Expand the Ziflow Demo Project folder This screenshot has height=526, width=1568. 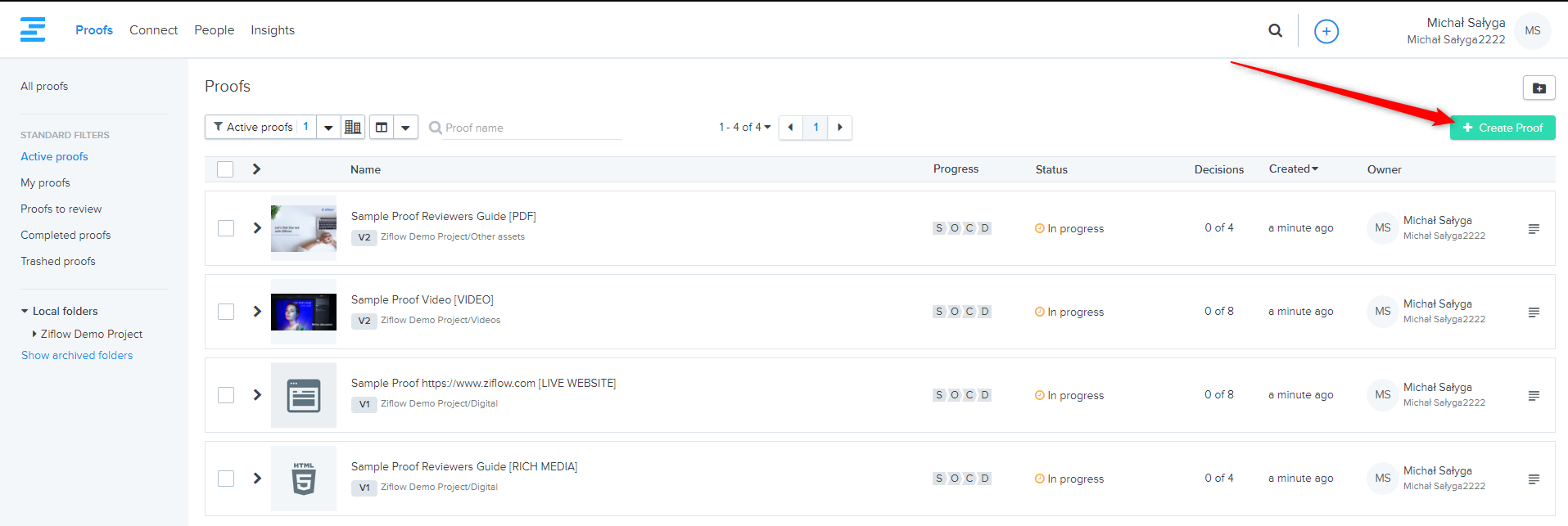tap(34, 334)
